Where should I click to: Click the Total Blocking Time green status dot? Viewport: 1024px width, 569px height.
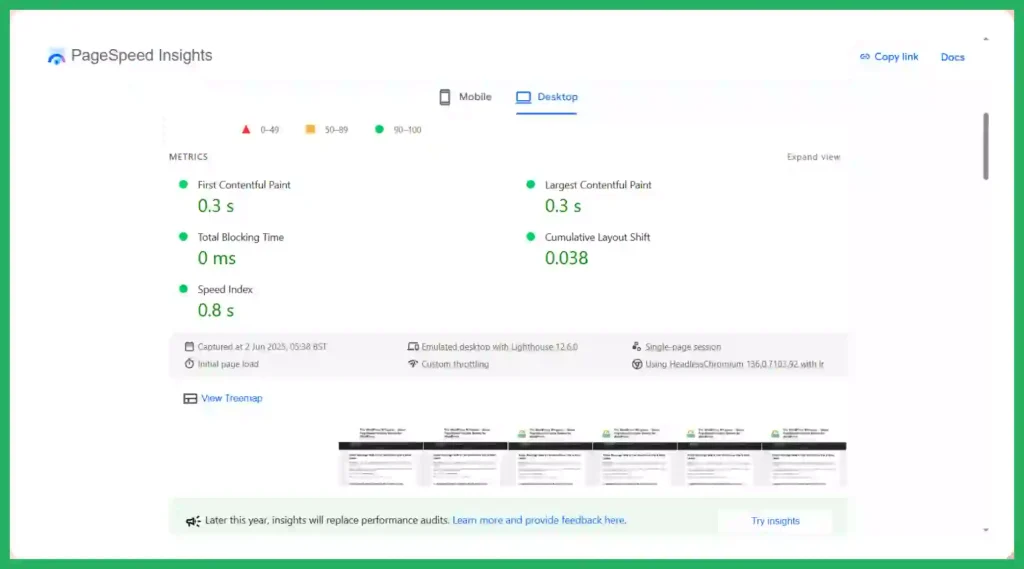[x=184, y=236]
